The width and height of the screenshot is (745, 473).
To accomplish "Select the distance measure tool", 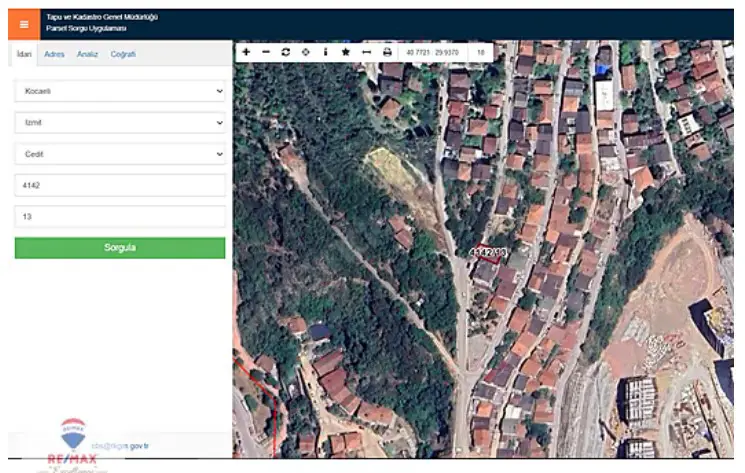I will pos(366,52).
